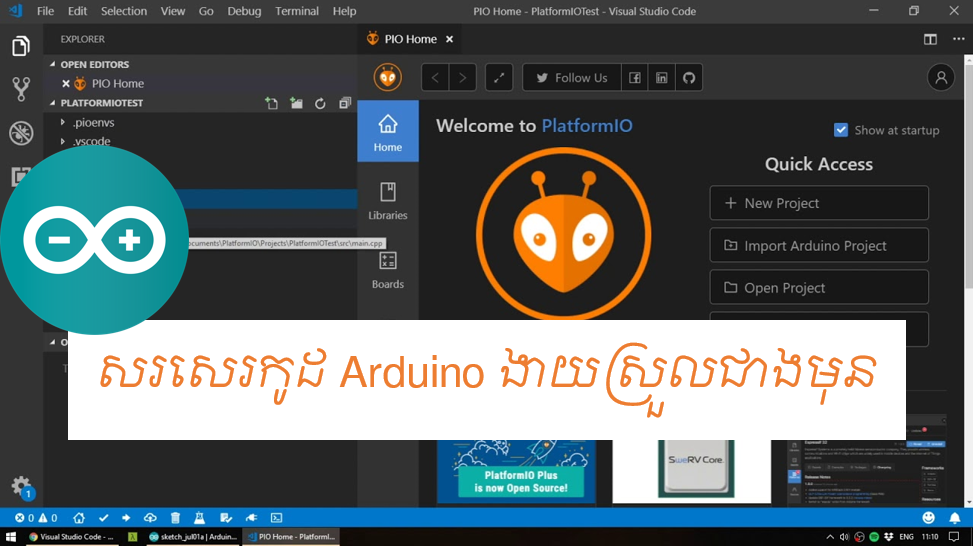
Task: Split the editor to the right
Action: (x=930, y=39)
